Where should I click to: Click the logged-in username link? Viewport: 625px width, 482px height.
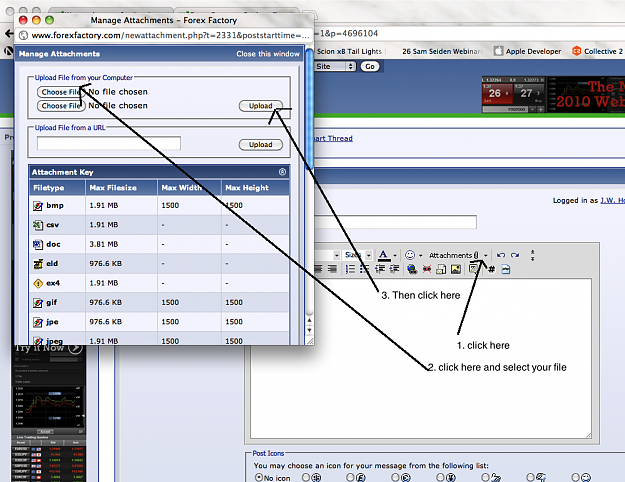[x=613, y=201]
